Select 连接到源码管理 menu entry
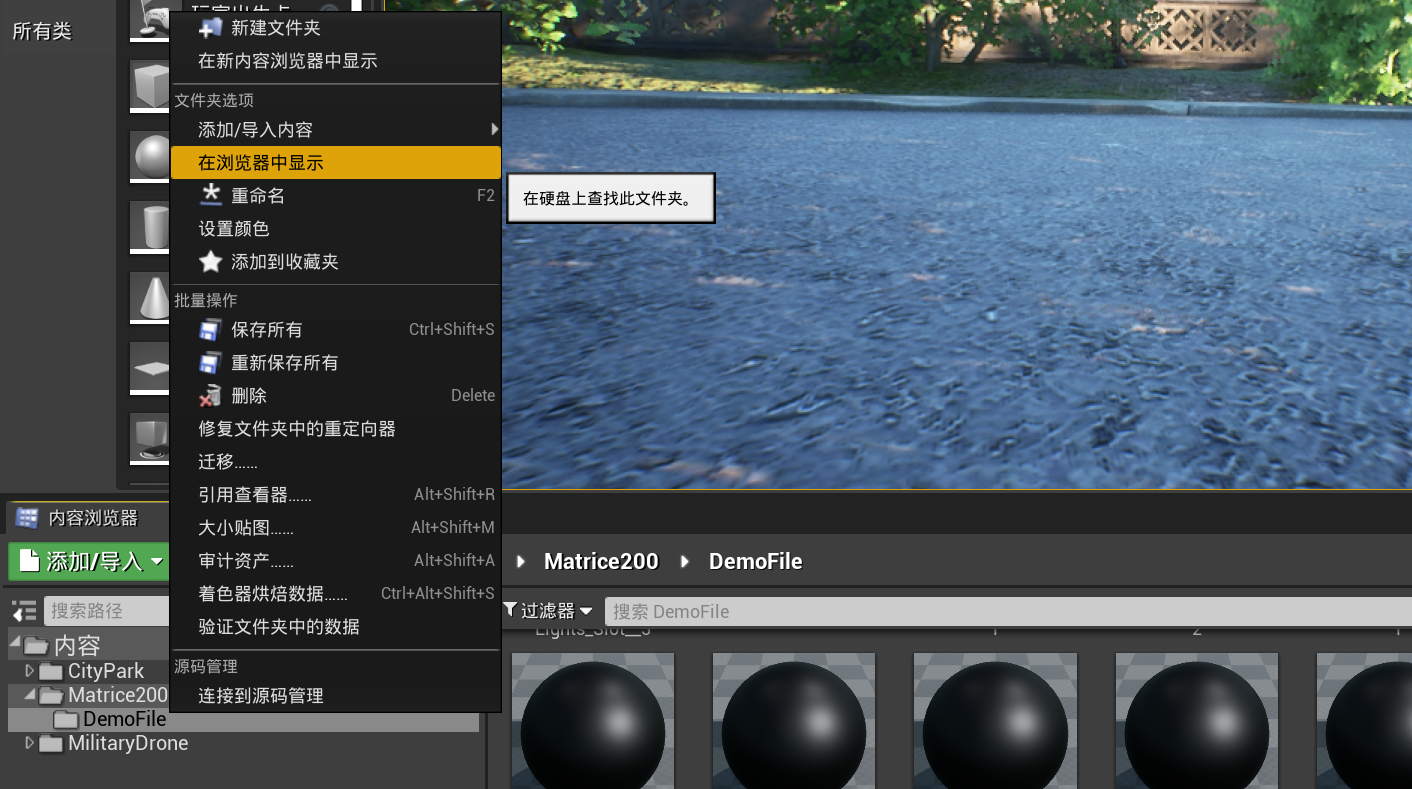 pos(335,695)
